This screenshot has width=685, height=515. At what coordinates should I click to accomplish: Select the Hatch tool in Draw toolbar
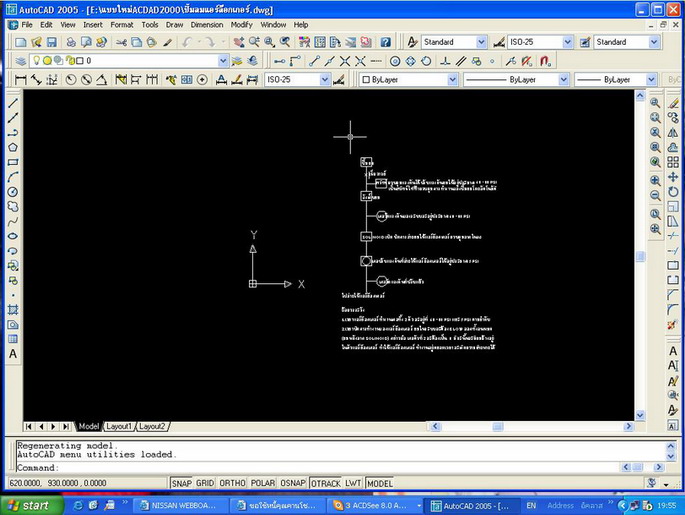coord(13,310)
